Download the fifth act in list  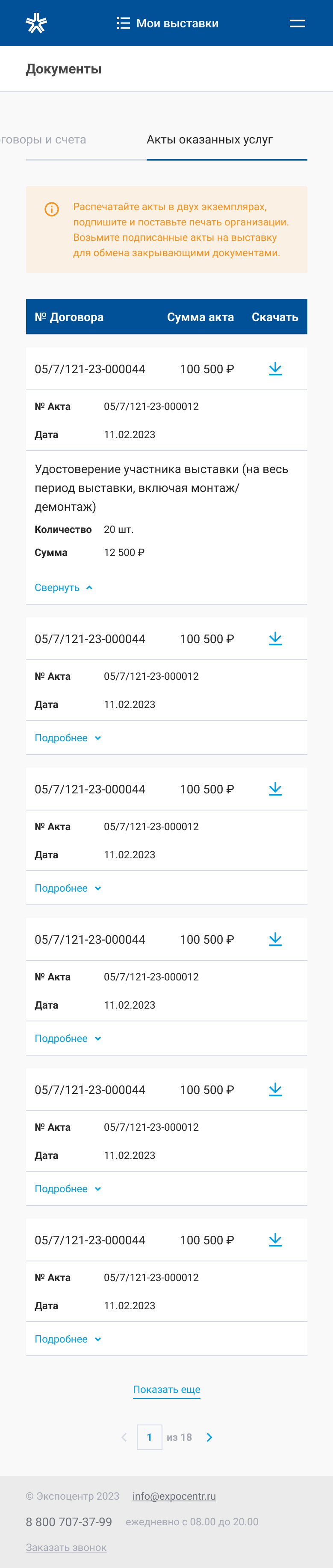click(275, 1090)
